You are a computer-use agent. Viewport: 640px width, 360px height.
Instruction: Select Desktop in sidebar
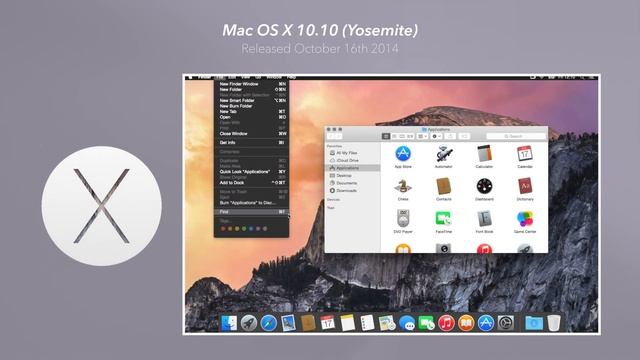[353, 176]
